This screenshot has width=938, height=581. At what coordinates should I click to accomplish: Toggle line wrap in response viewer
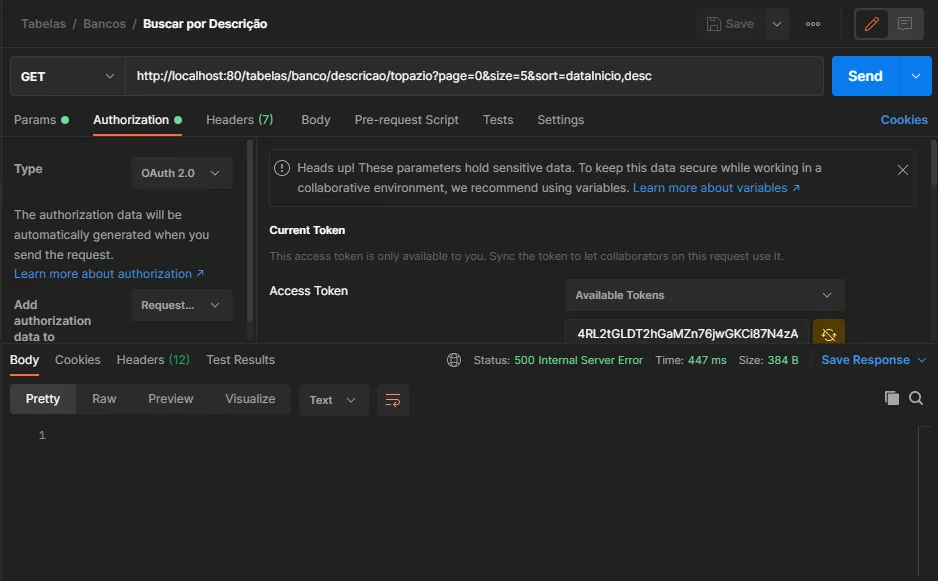click(393, 400)
